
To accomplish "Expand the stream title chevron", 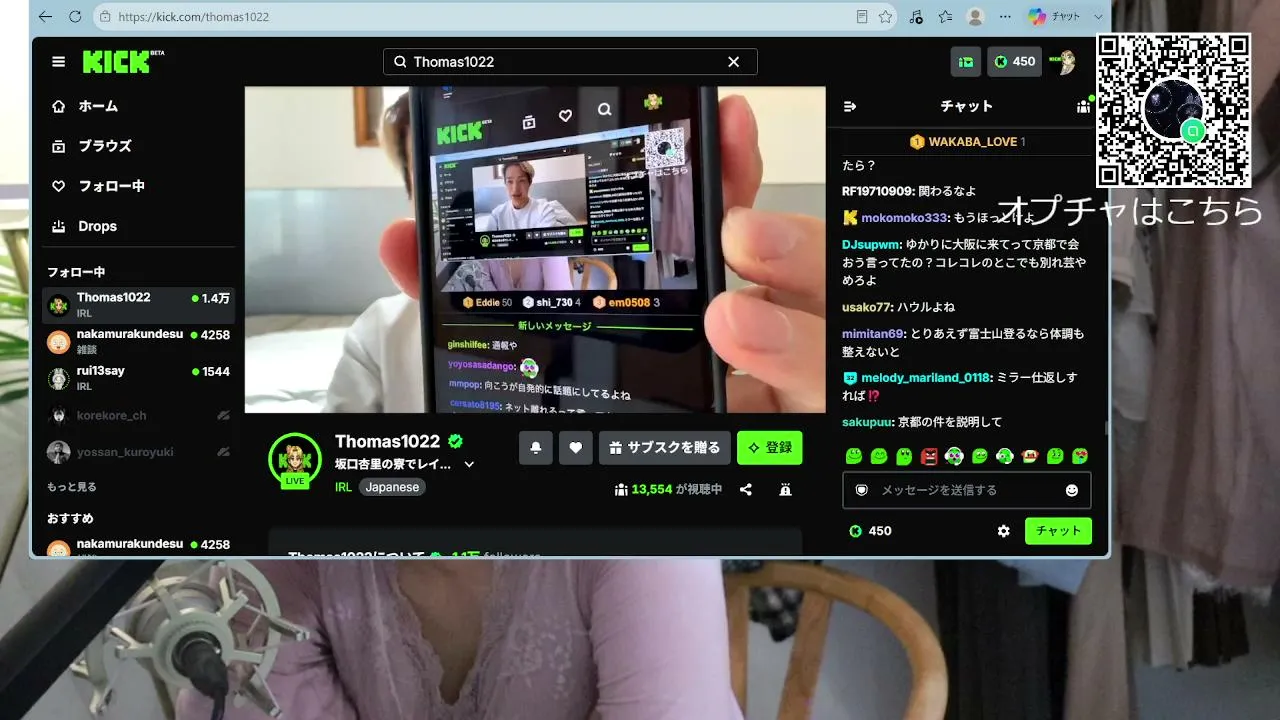I will [469, 465].
